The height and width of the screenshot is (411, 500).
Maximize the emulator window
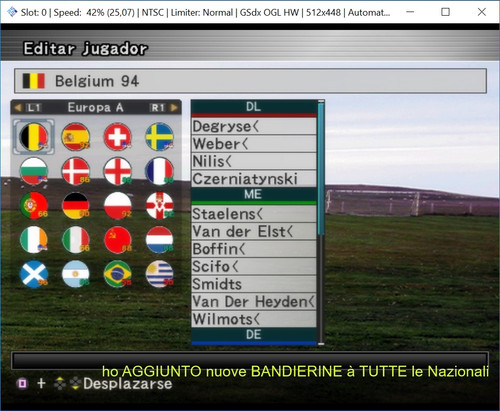[445, 12]
